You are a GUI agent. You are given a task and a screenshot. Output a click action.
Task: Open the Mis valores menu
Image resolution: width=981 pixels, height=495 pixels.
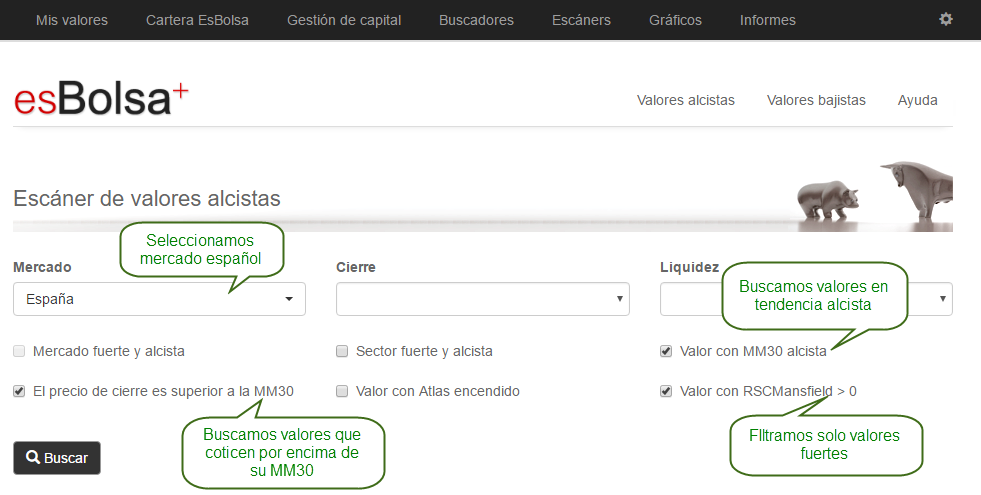(x=72, y=20)
